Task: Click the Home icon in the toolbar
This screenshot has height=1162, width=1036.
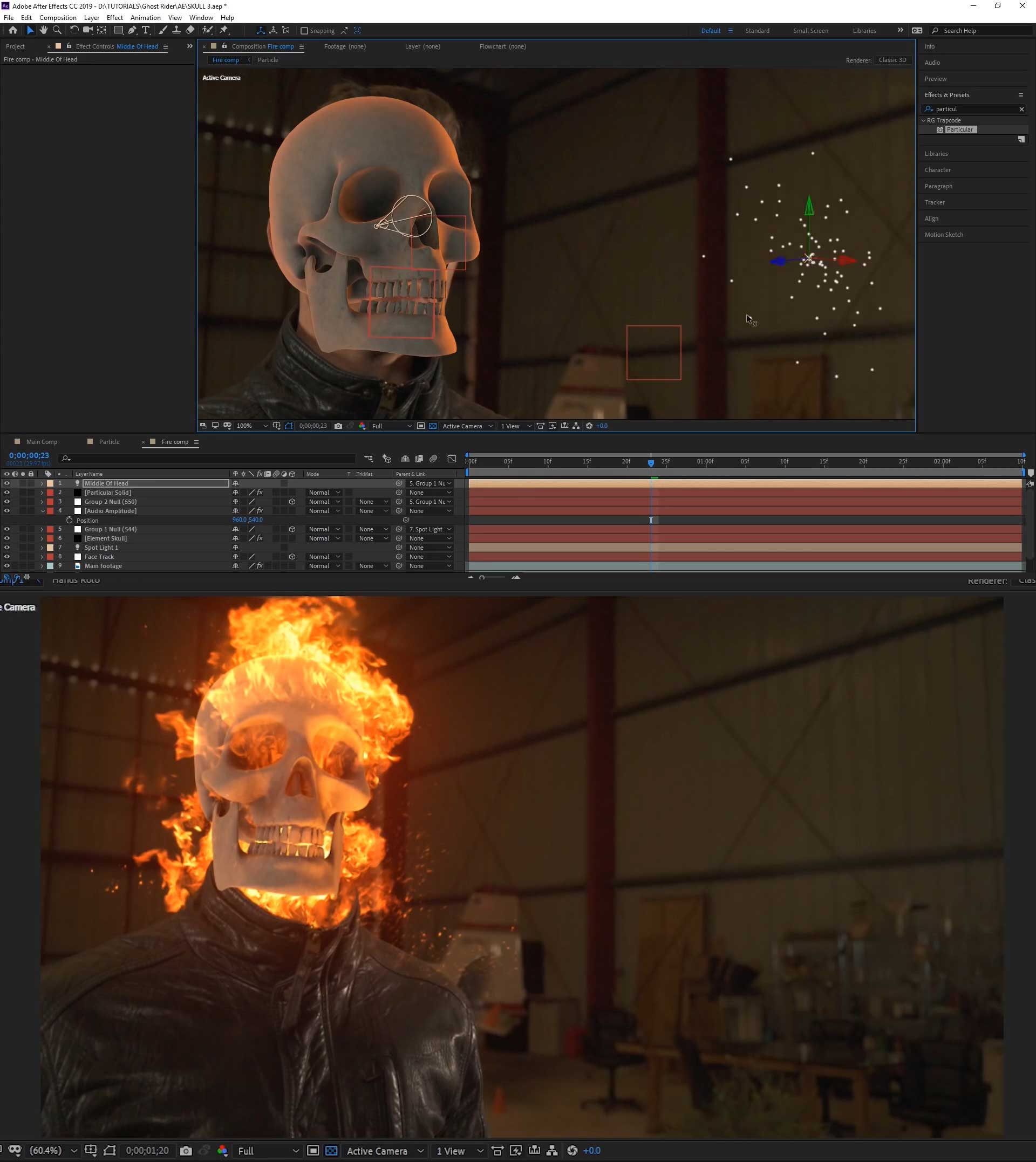Action: pos(12,30)
